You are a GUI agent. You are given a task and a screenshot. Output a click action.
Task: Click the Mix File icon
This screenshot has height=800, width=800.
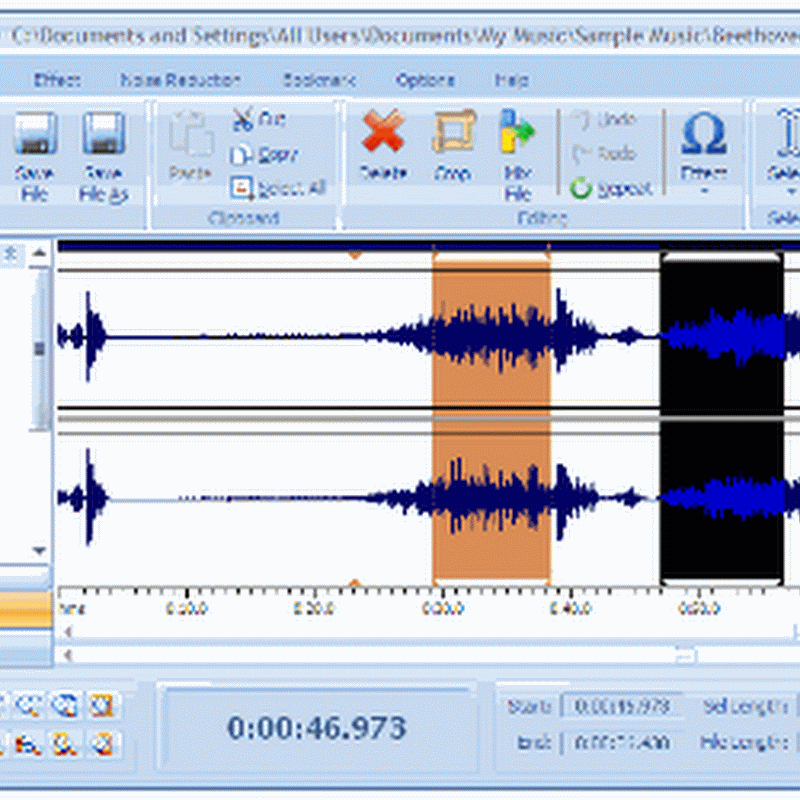(517, 133)
